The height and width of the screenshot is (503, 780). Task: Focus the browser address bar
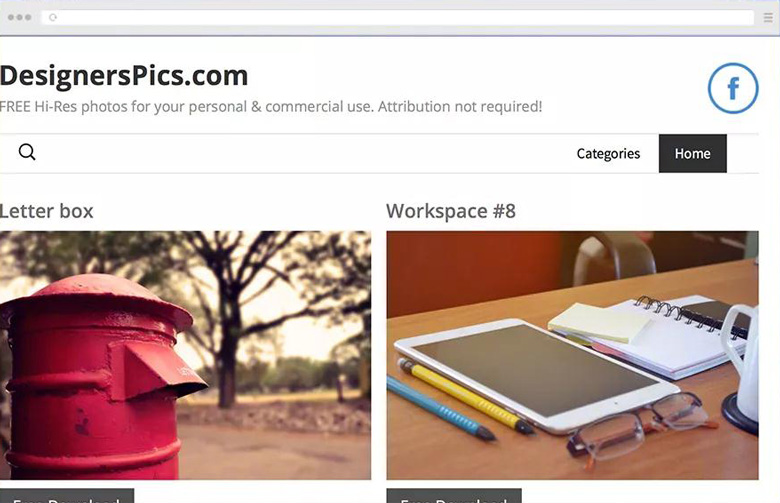tap(398, 17)
